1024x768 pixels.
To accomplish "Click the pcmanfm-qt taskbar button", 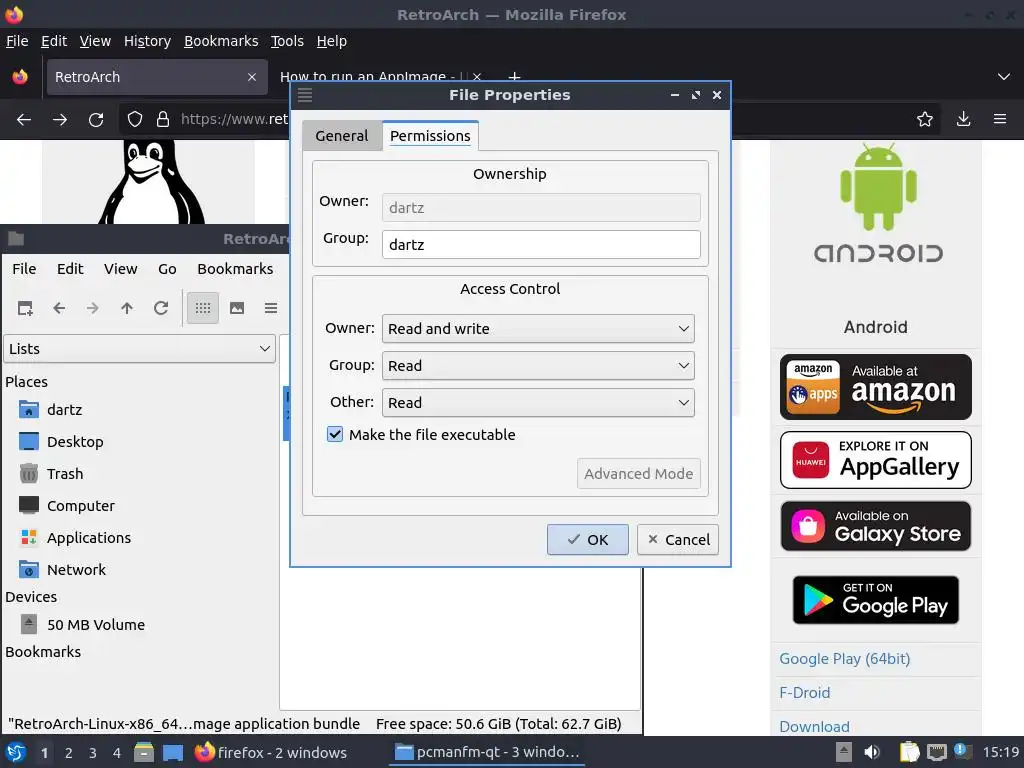I will click(488, 752).
